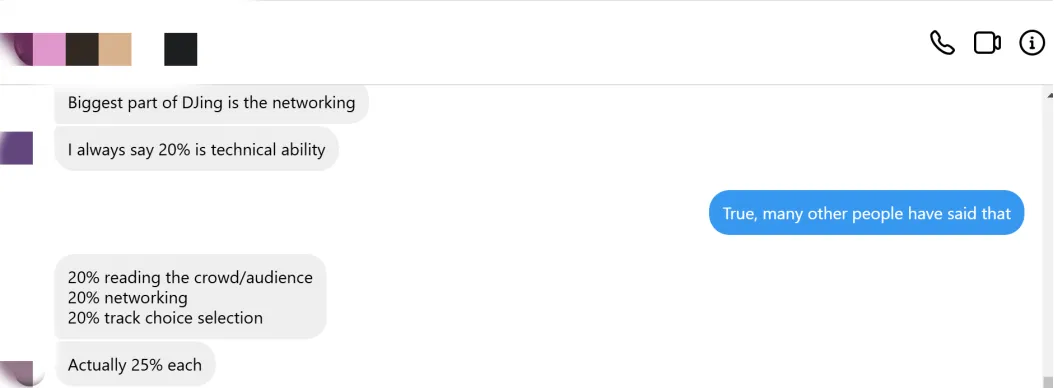Screen dimensions: 1054x388
Task: Click the dark brown pixelated header block
Action: pyautogui.click(x=82, y=49)
